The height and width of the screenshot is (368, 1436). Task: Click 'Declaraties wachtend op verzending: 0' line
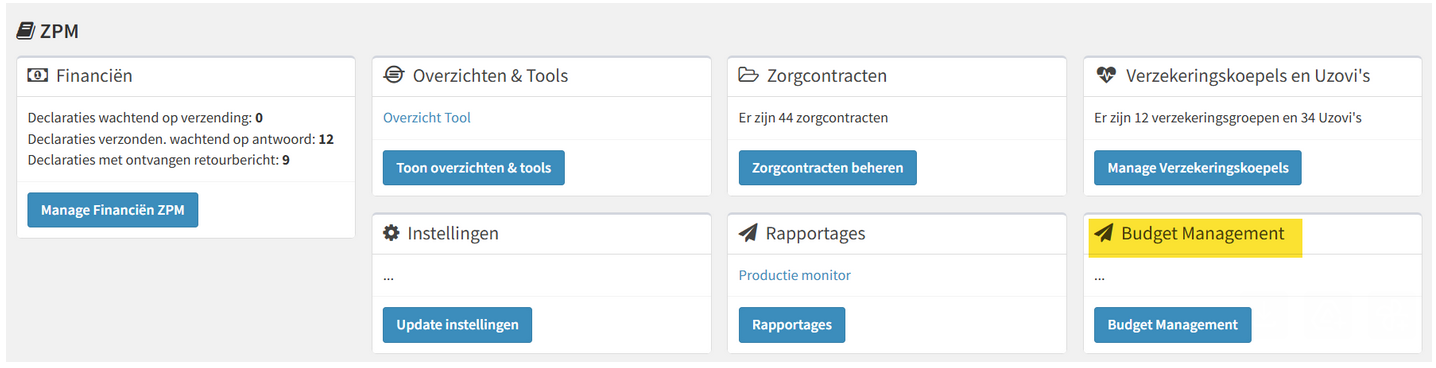[x=145, y=118]
